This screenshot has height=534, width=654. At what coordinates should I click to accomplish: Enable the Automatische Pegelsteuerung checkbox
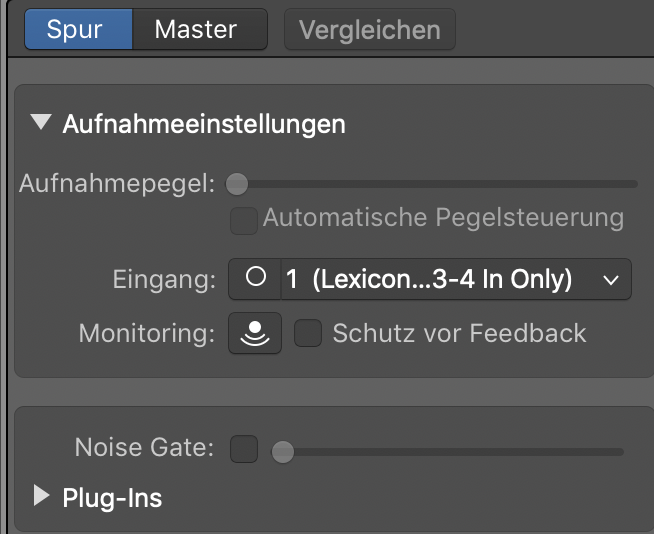click(243, 220)
